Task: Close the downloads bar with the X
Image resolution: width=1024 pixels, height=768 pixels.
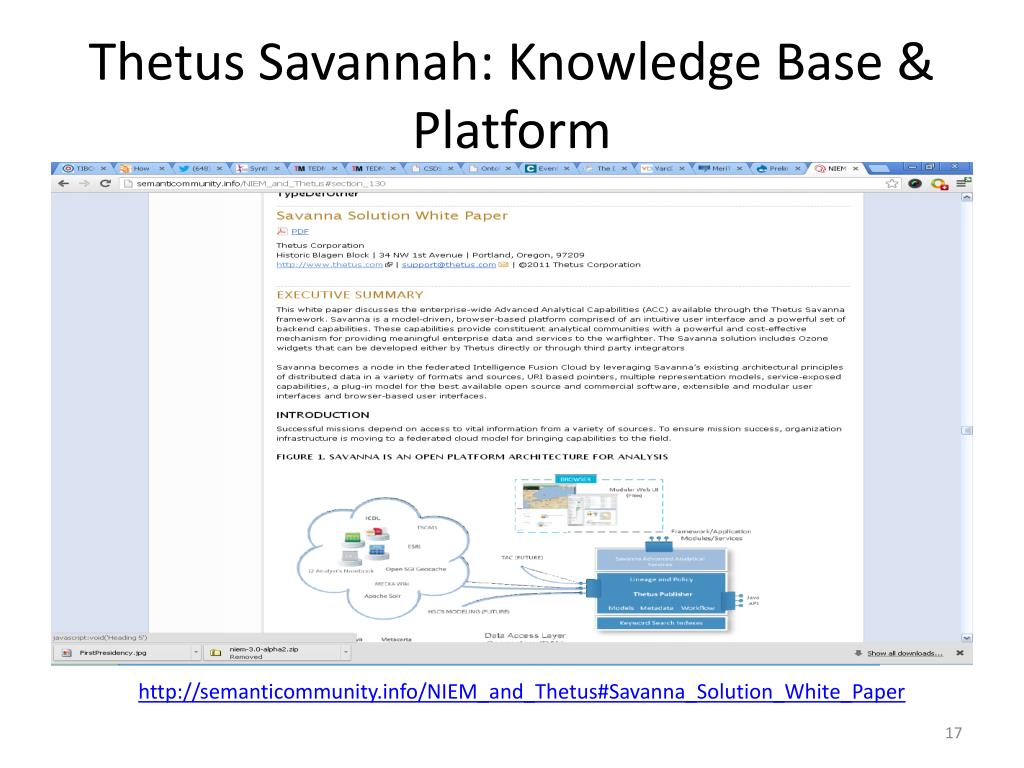Action: point(960,652)
